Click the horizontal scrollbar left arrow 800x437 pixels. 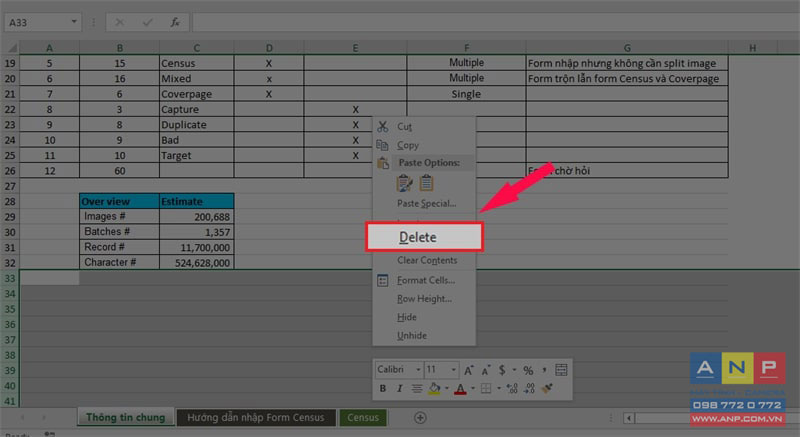tap(629, 418)
